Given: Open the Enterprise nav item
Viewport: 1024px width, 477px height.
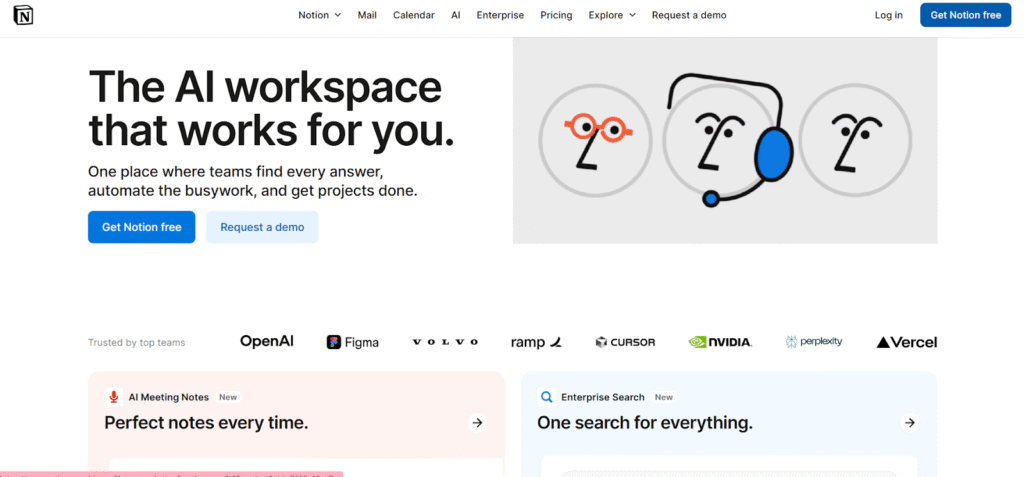Looking at the screenshot, I should click(x=500, y=15).
